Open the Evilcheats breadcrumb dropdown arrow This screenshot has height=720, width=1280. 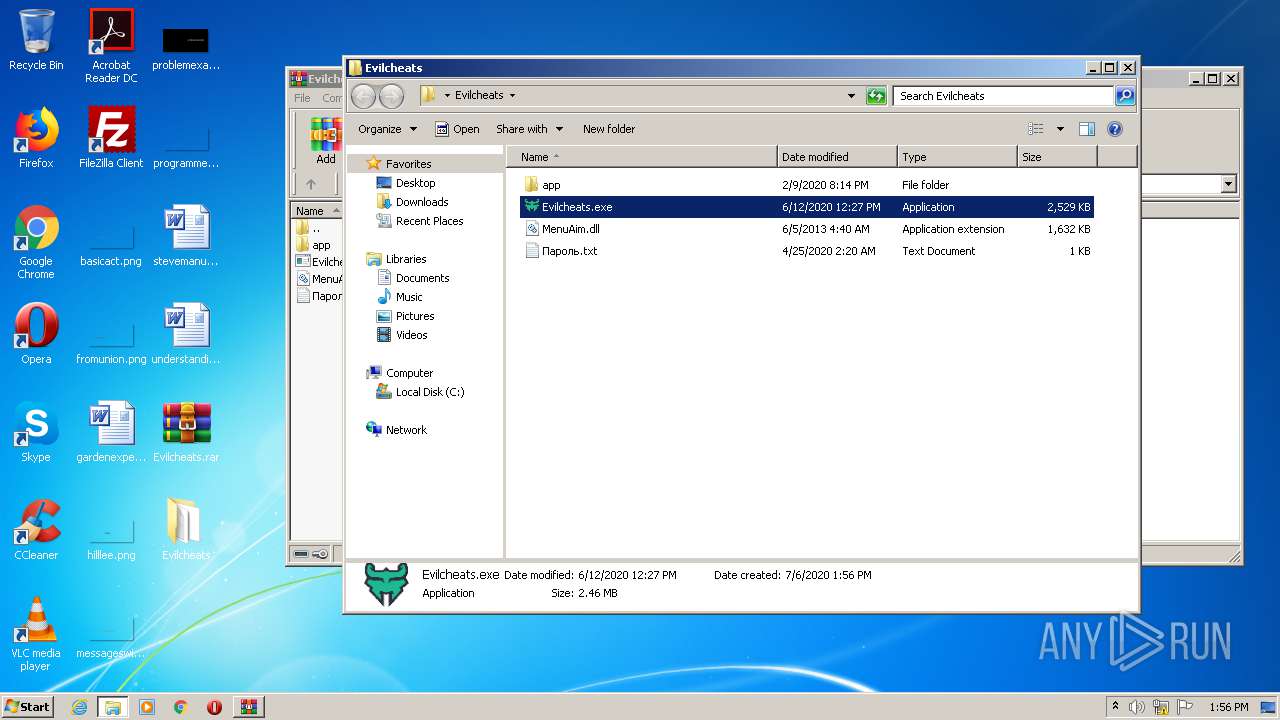tap(513, 96)
